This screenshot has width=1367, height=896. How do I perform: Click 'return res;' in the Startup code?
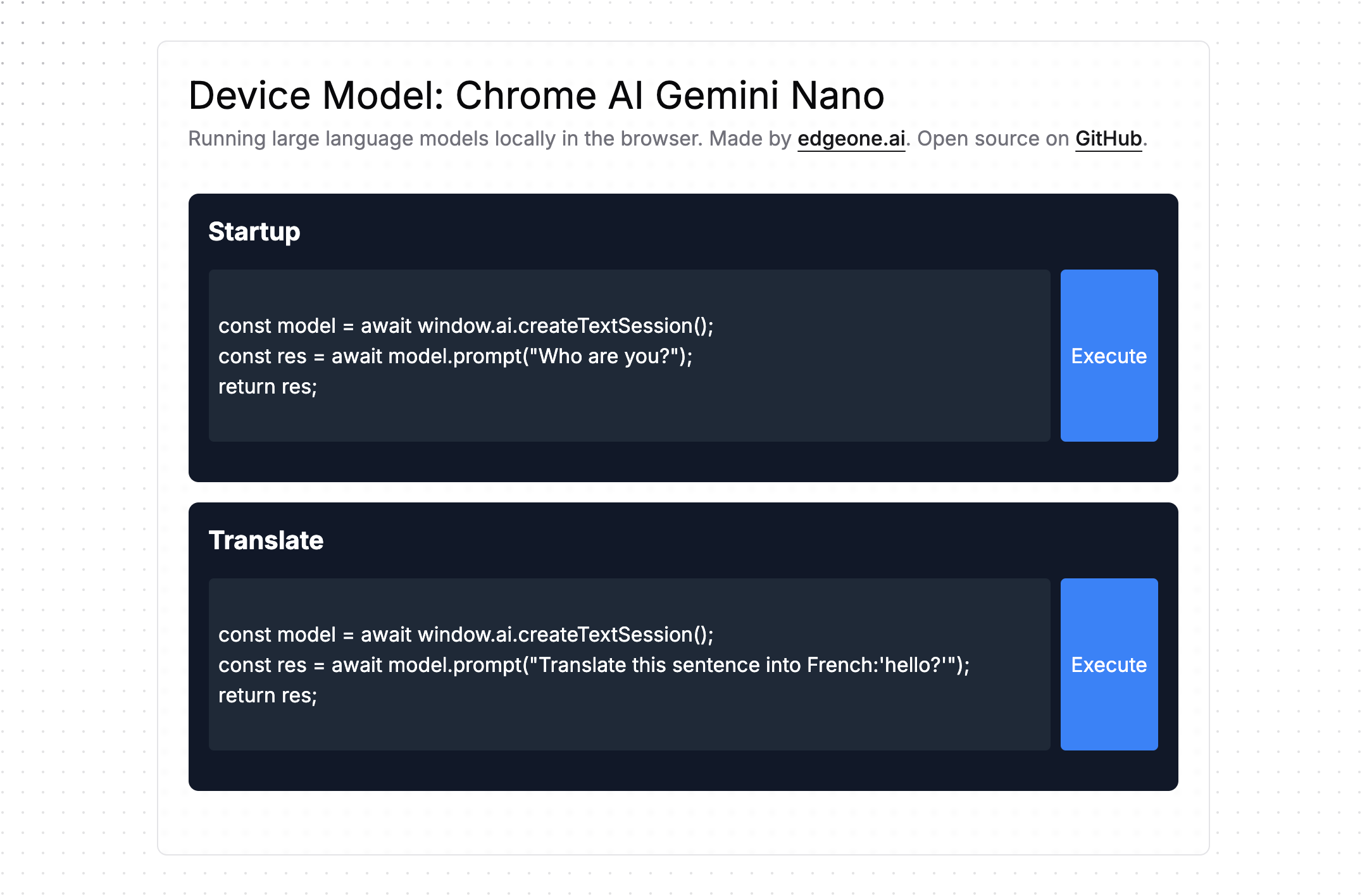coord(268,387)
